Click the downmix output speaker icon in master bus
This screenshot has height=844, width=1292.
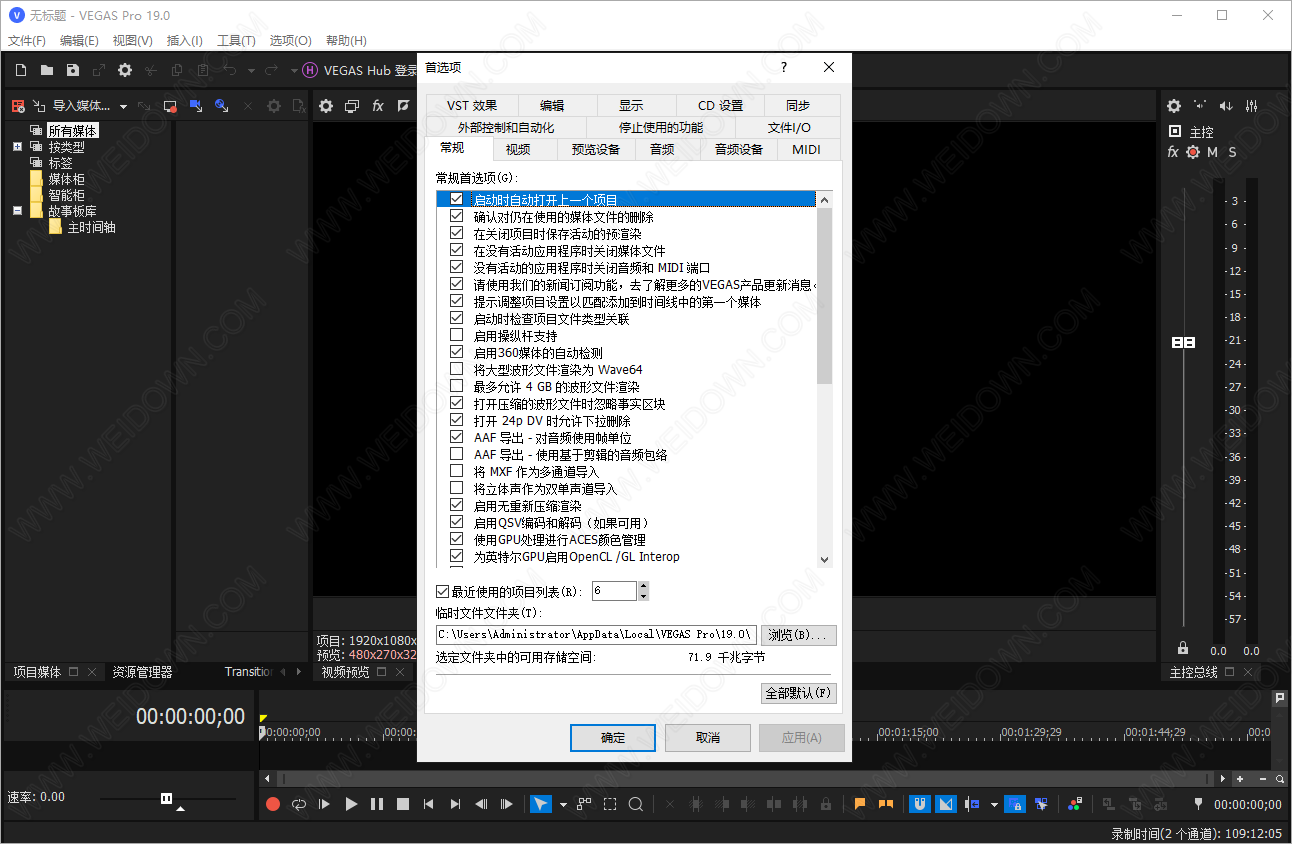pos(1200,106)
